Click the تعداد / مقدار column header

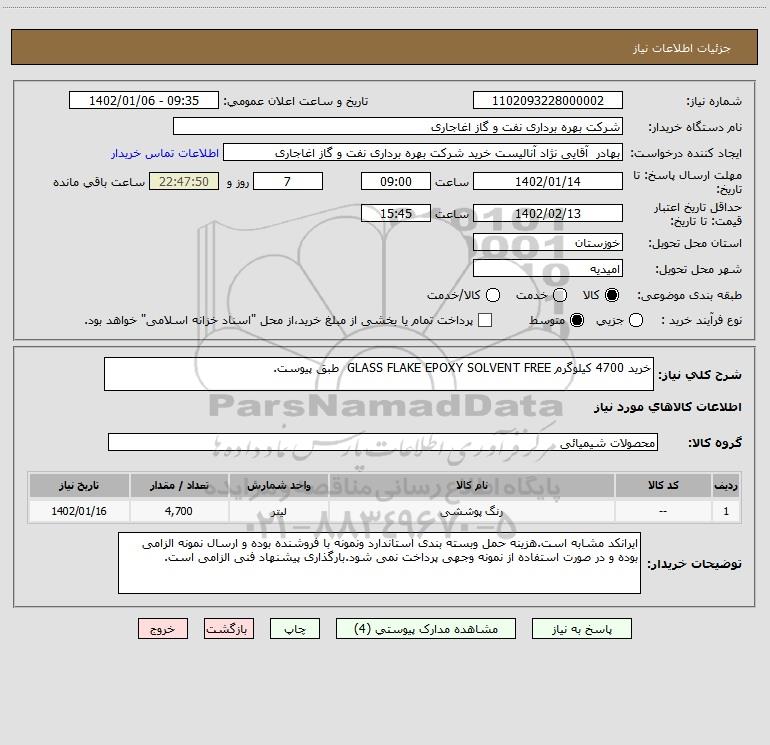(x=179, y=485)
